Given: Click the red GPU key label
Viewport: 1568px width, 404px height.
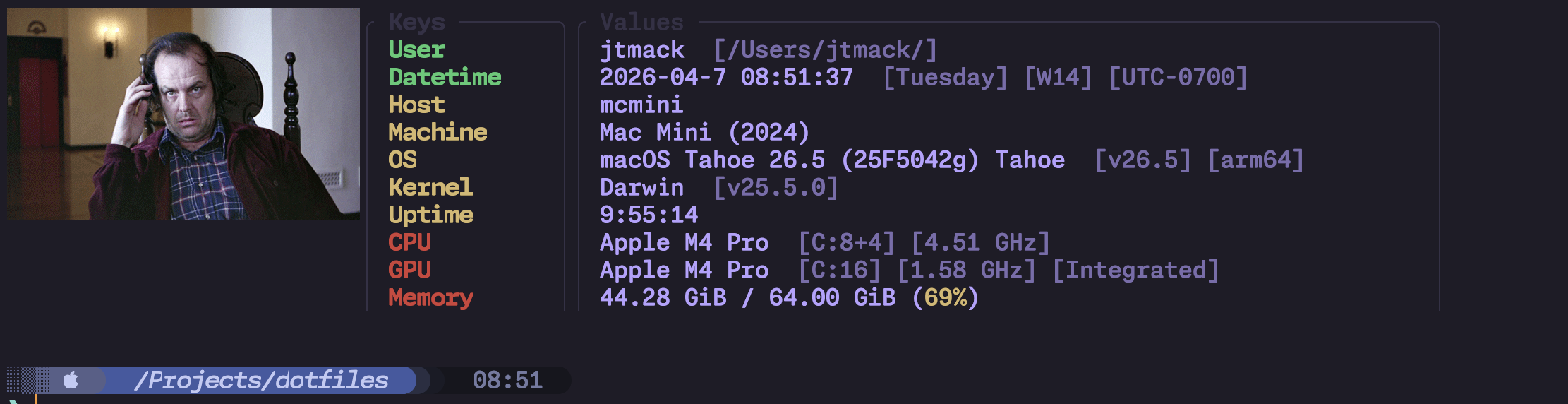Looking at the screenshot, I should point(409,271).
